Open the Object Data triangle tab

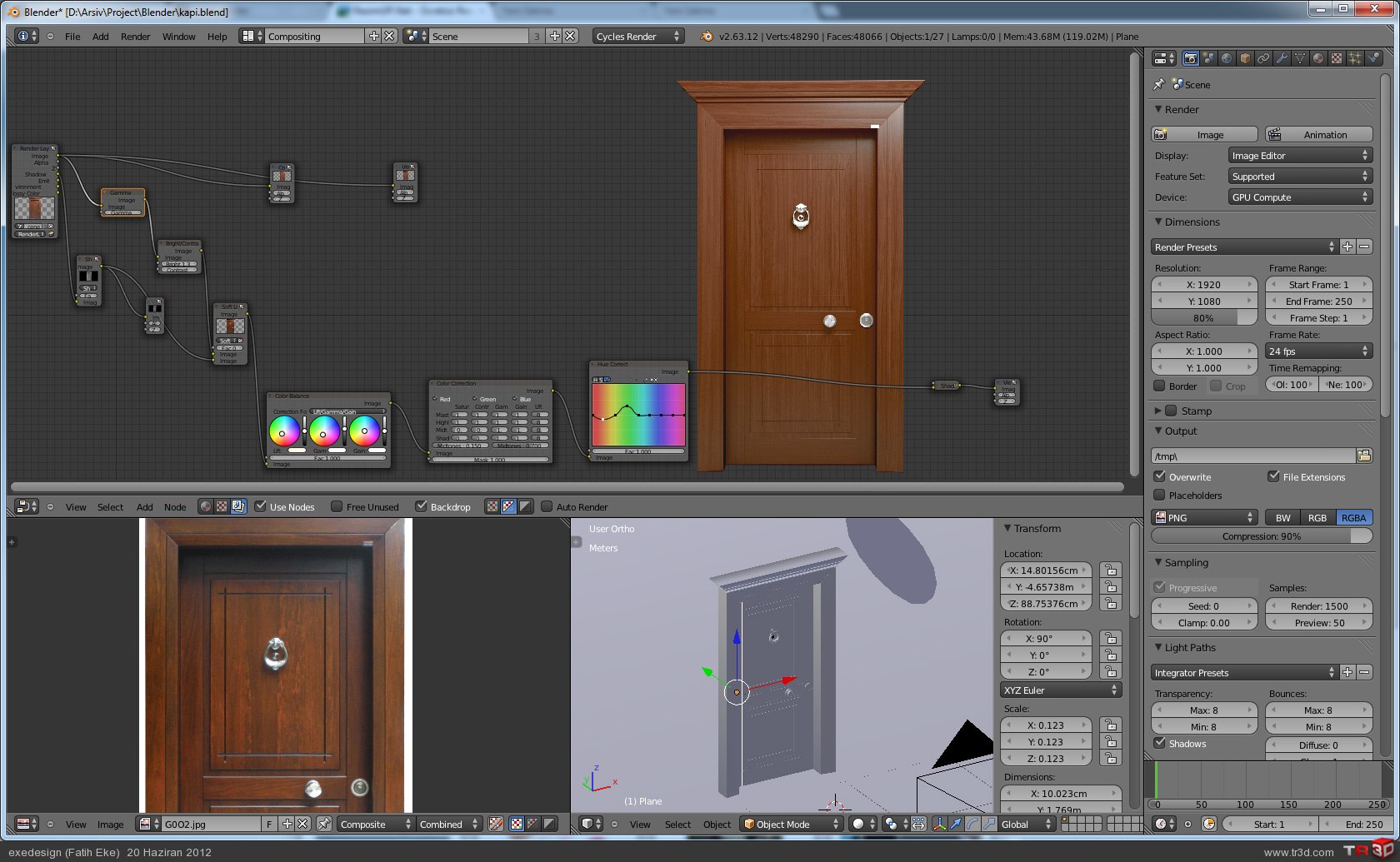pos(1300,58)
